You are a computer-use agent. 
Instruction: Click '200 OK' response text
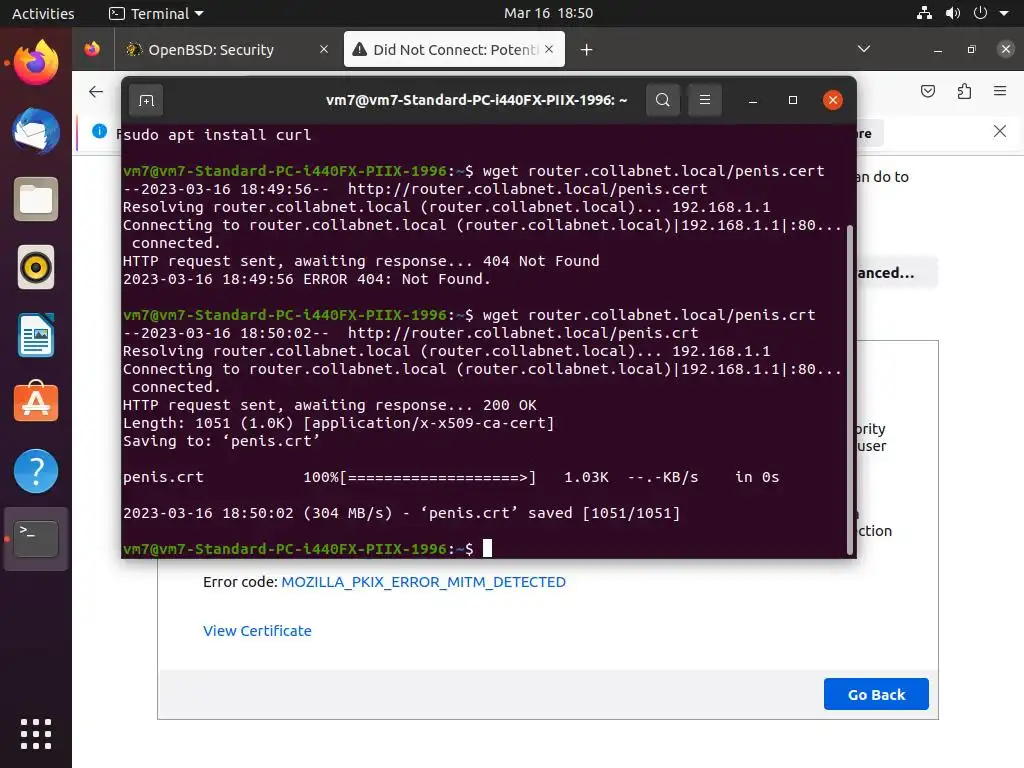click(x=509, y=405)
